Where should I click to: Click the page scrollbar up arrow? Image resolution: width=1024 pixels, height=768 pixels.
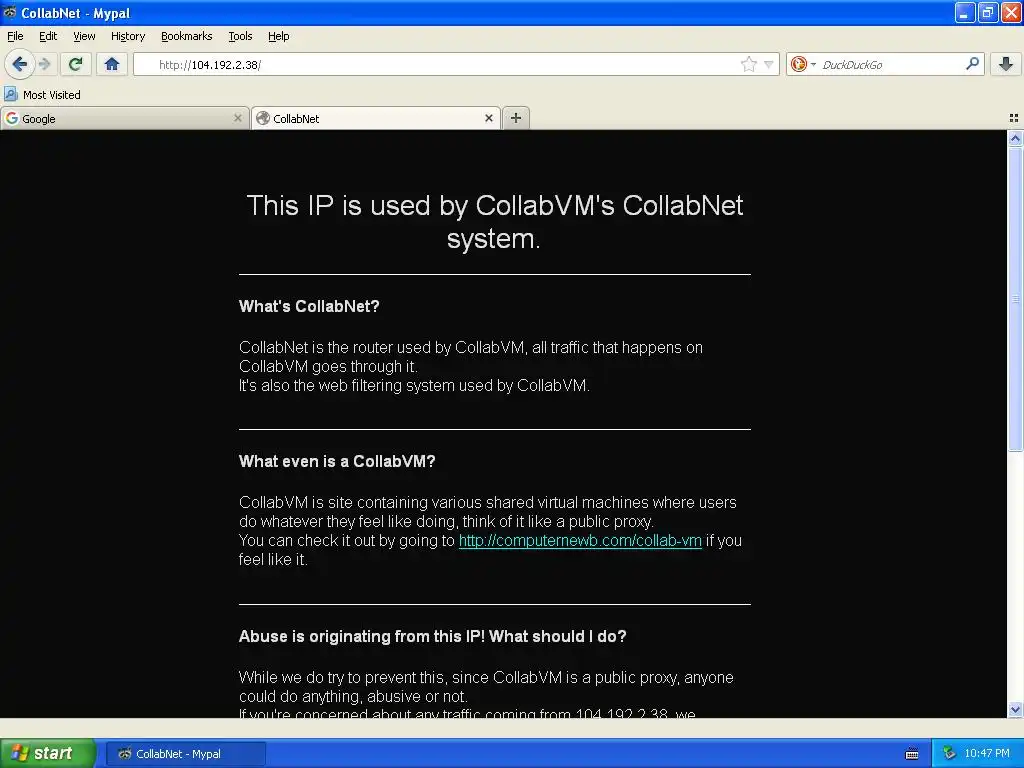pyautogui.click(x=1015, y=138)
